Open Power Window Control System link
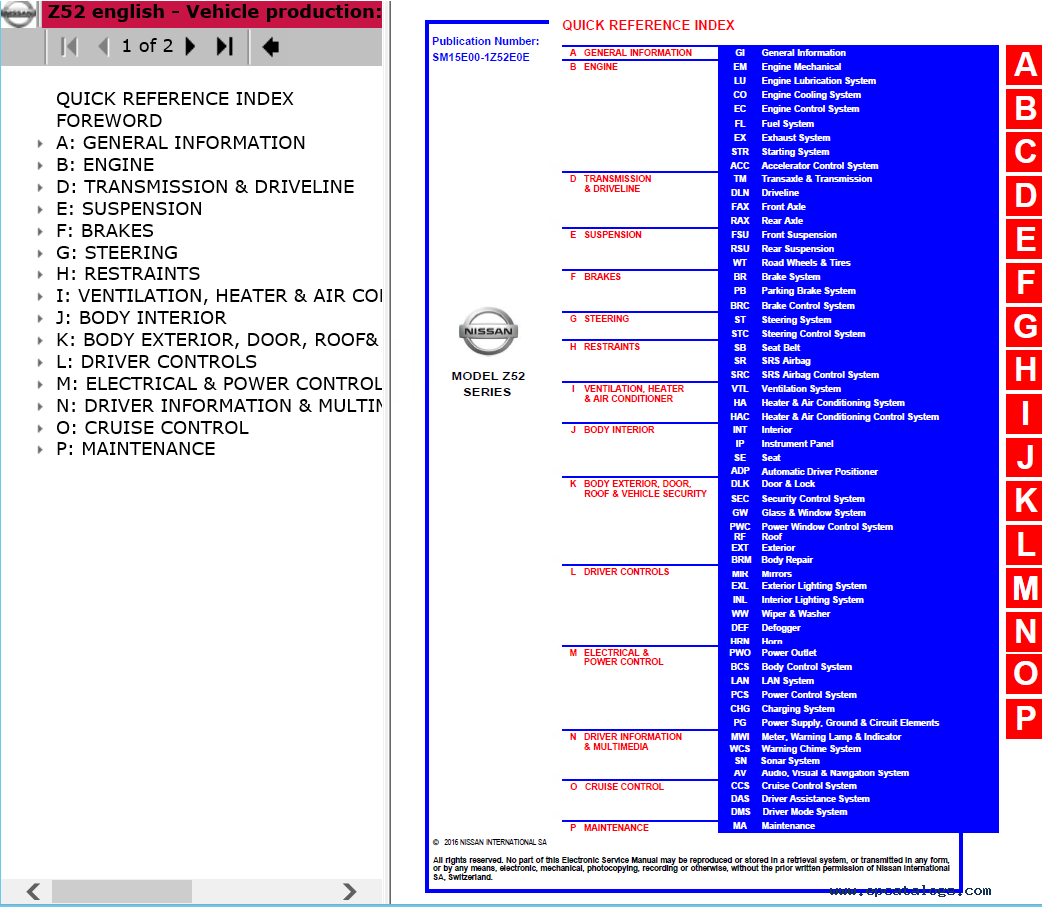Image resolution: width=1042 pixels, height=907 pixels. (827, 527)
